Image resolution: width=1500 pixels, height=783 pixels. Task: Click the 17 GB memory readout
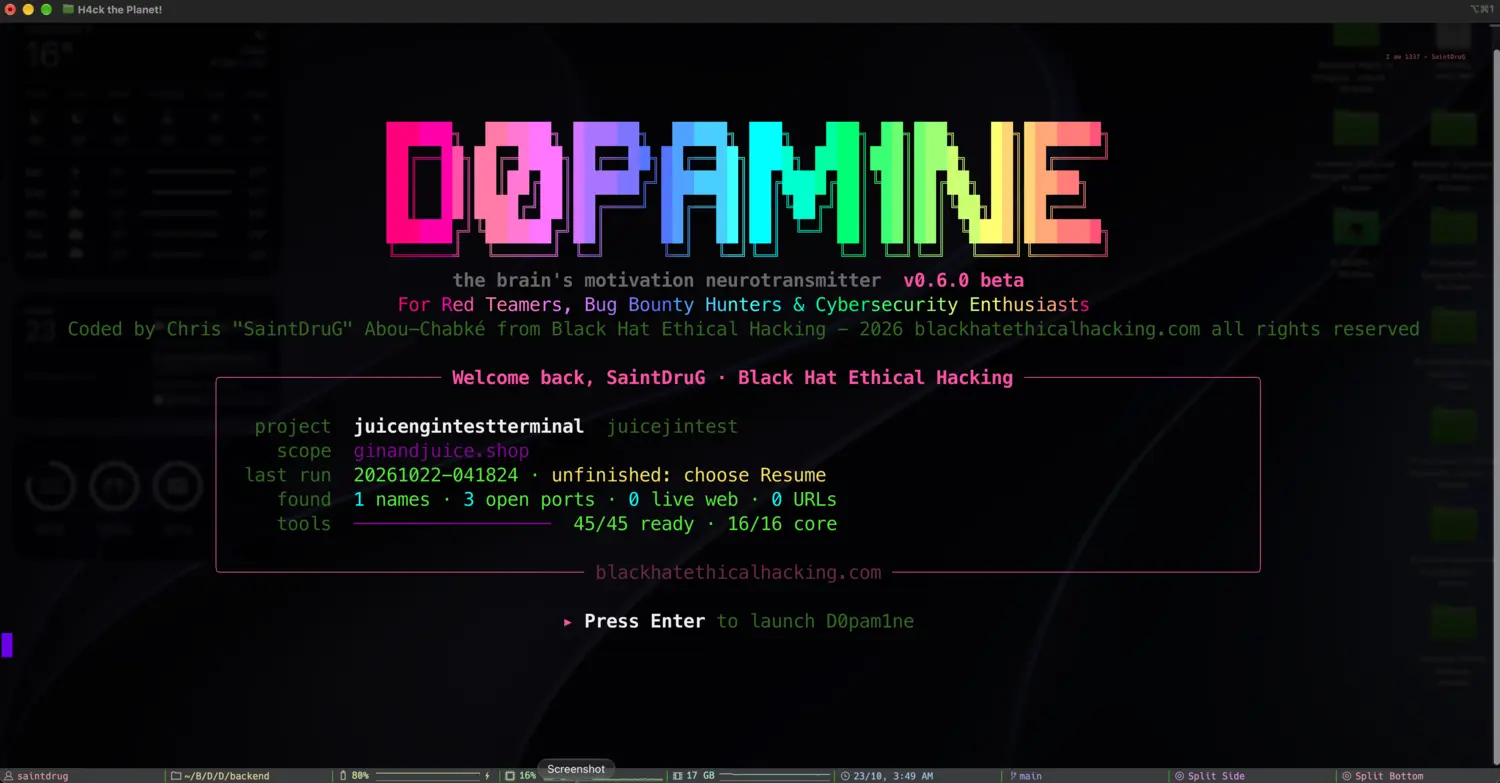point(700,776)
